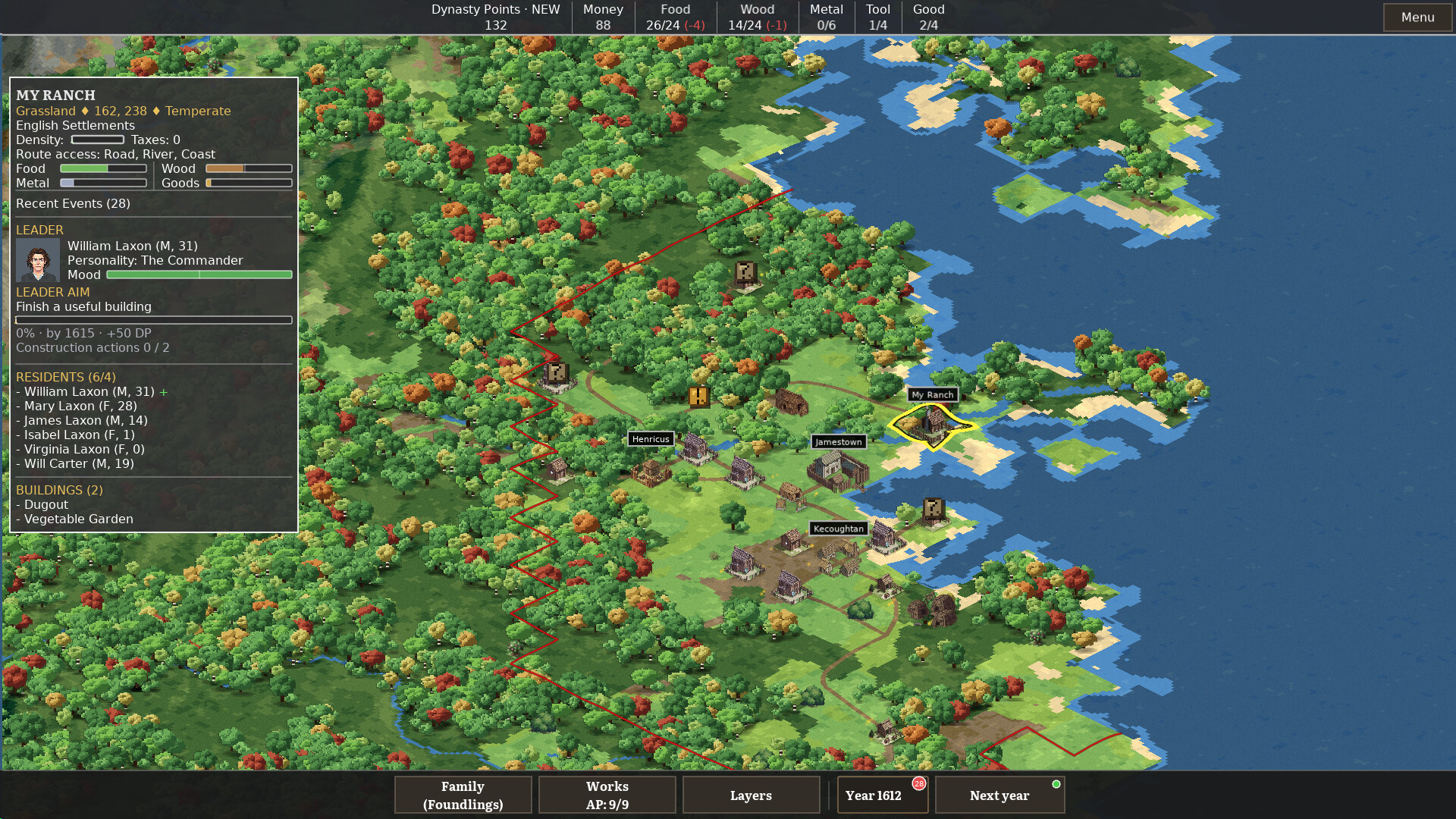Click the Money 88 counter
The height and width of the screenshot is (819, 1456).
(x=603, y=17)
